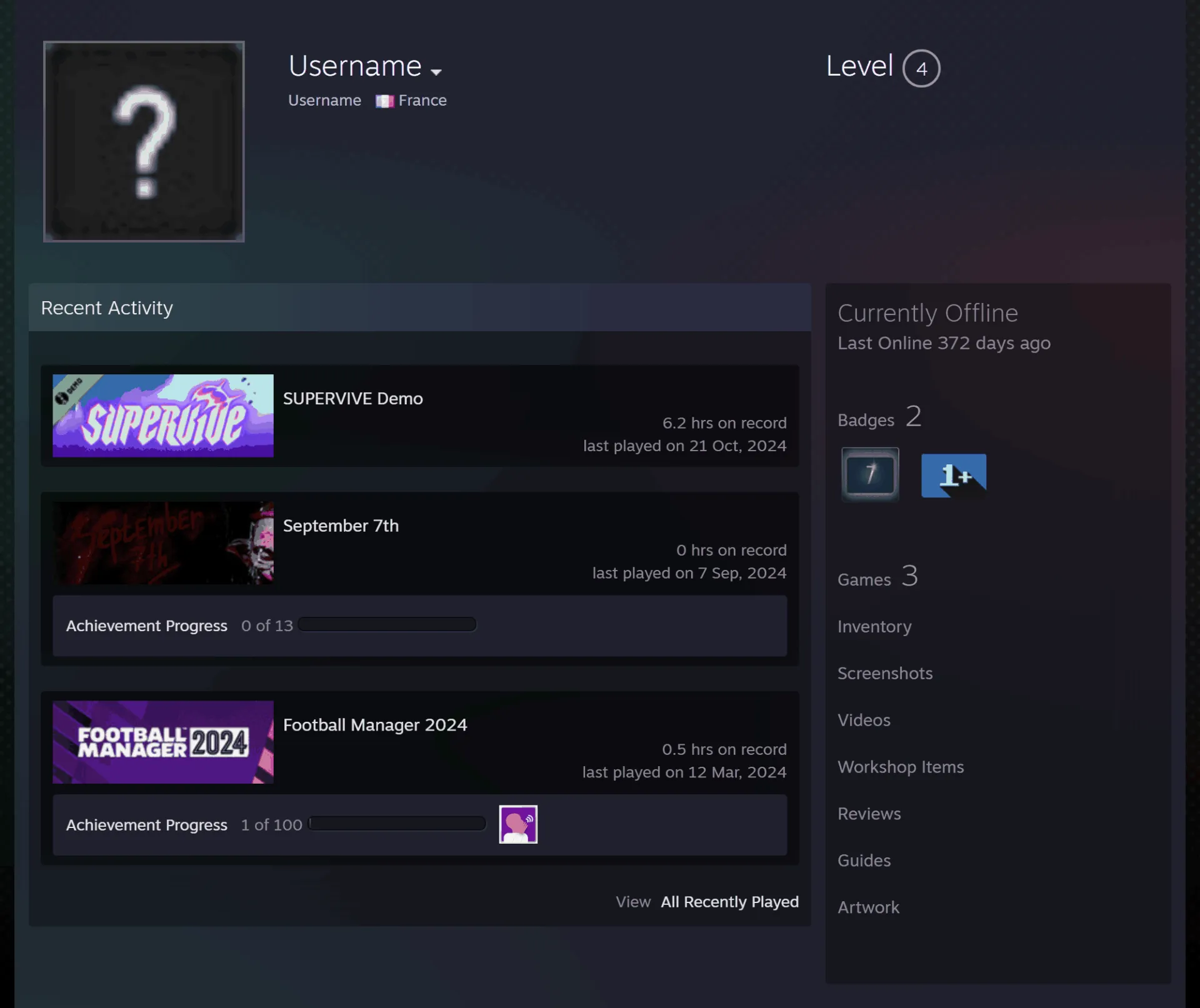1200x1008 pixels.
Task: Open the Workshop Items link
Action: [x=901, y=767]
